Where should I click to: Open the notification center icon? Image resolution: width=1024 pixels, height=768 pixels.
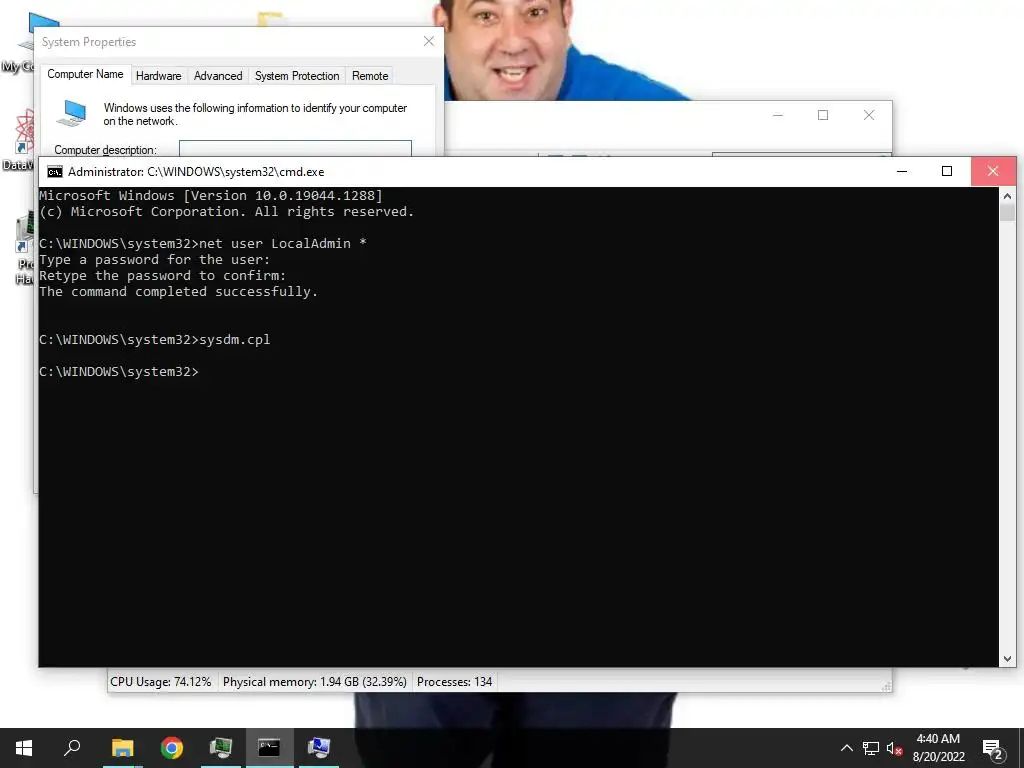pyautogui.click(x=993, y=748)
